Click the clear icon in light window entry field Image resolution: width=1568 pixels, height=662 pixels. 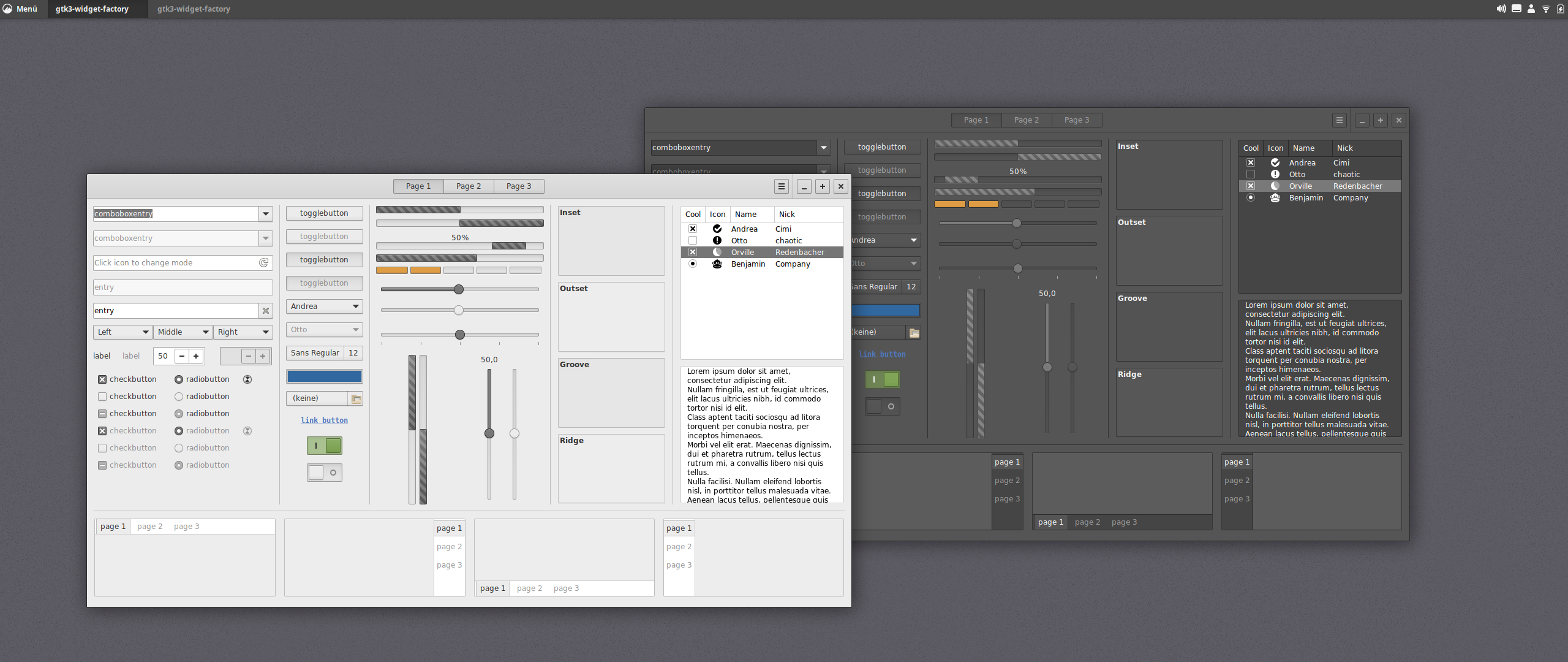266,311
